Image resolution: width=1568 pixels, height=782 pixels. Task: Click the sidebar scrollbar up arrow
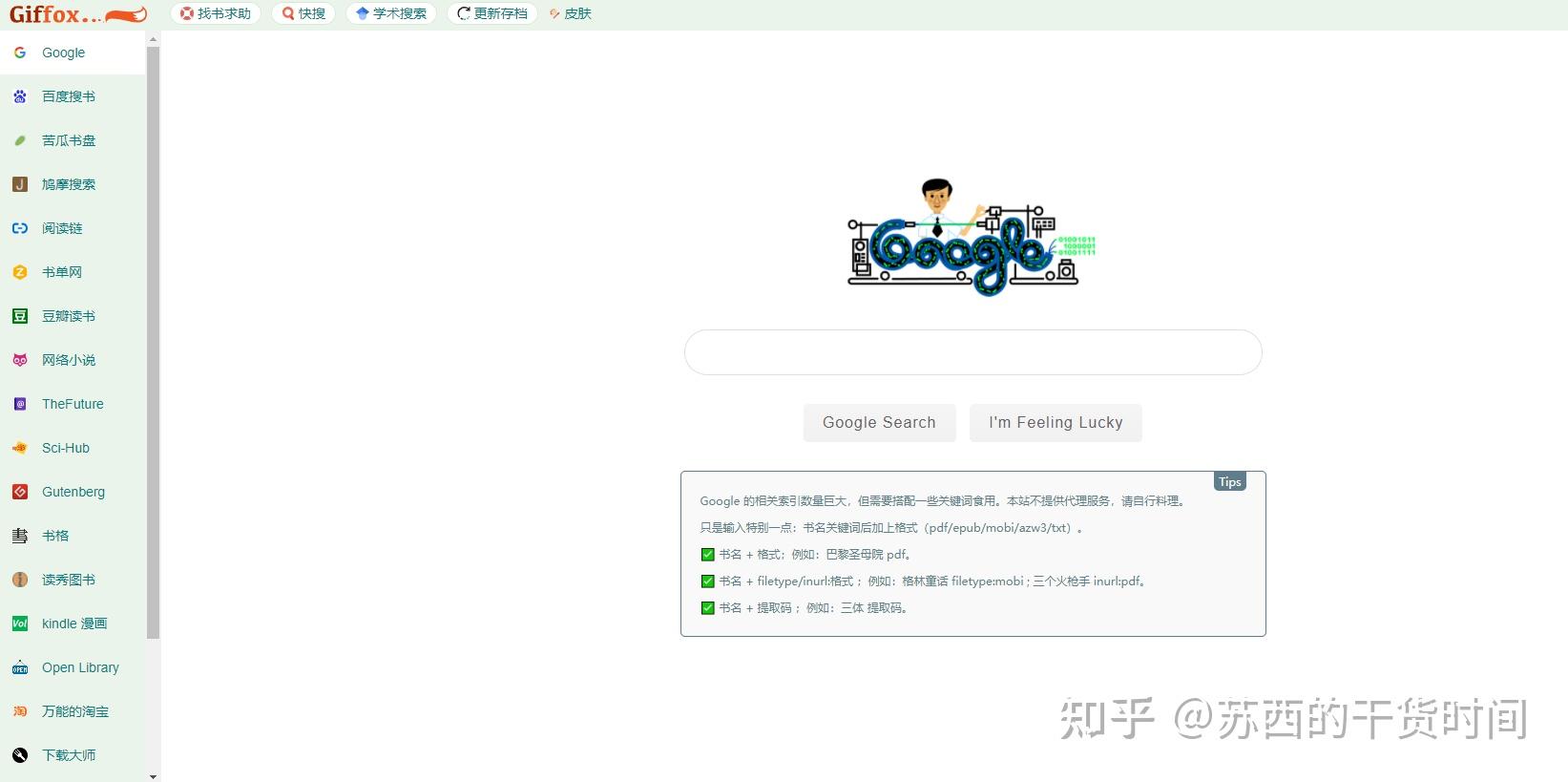(153, 40)
